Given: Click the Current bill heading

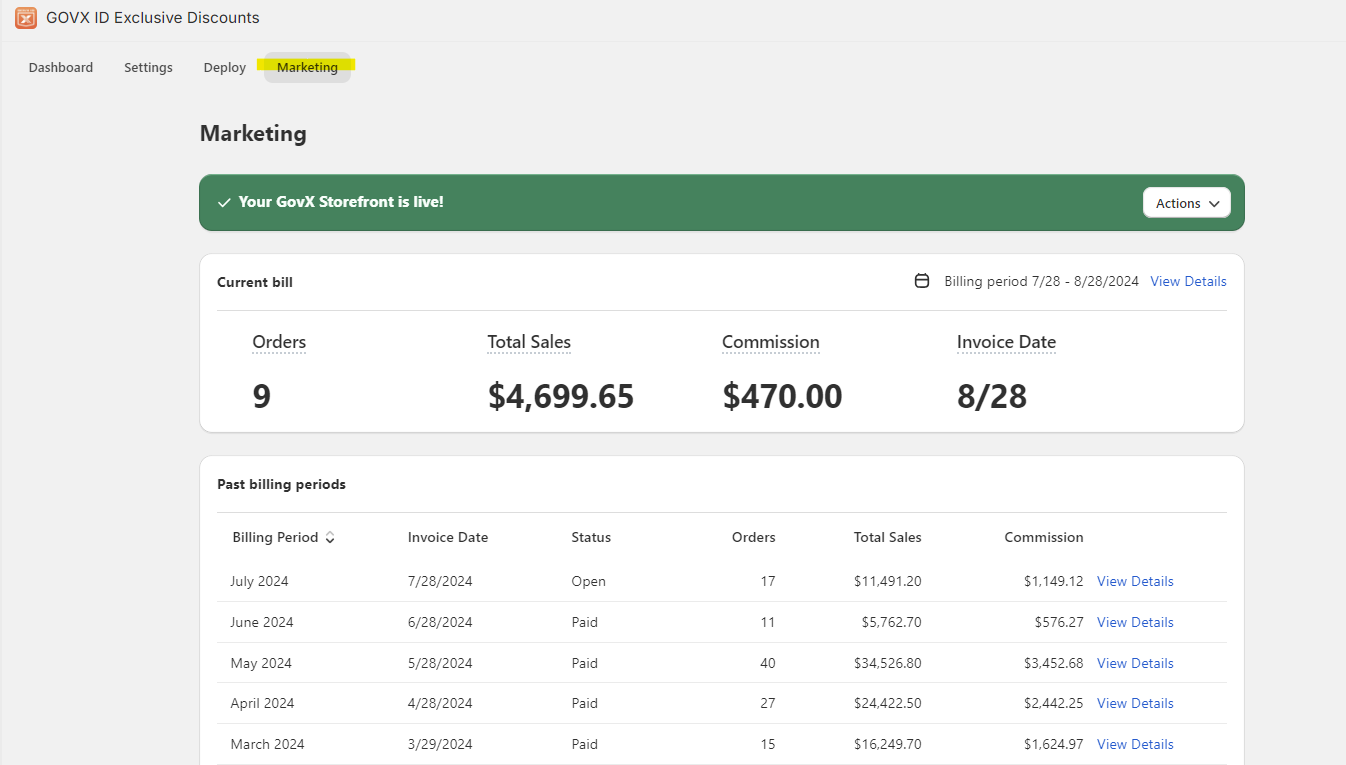Looking at the screenshot, I should [x=255, y=283].
